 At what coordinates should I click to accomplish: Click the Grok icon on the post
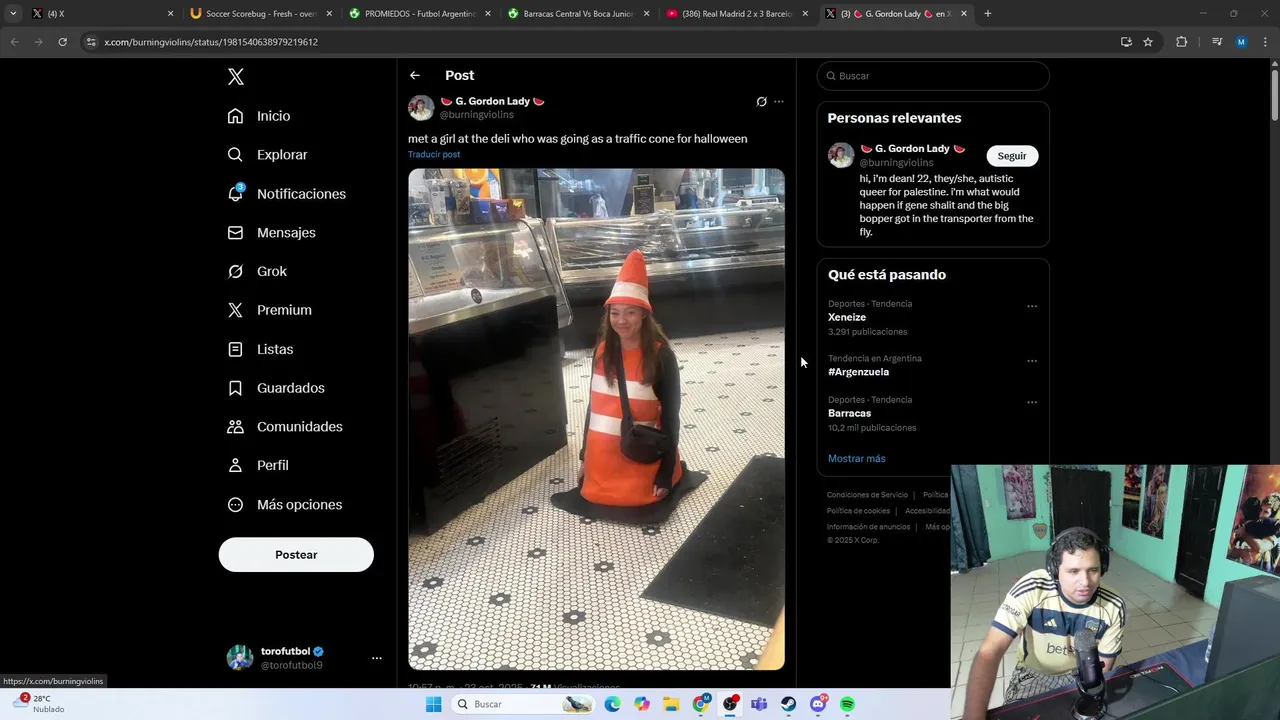pos(761,101)
